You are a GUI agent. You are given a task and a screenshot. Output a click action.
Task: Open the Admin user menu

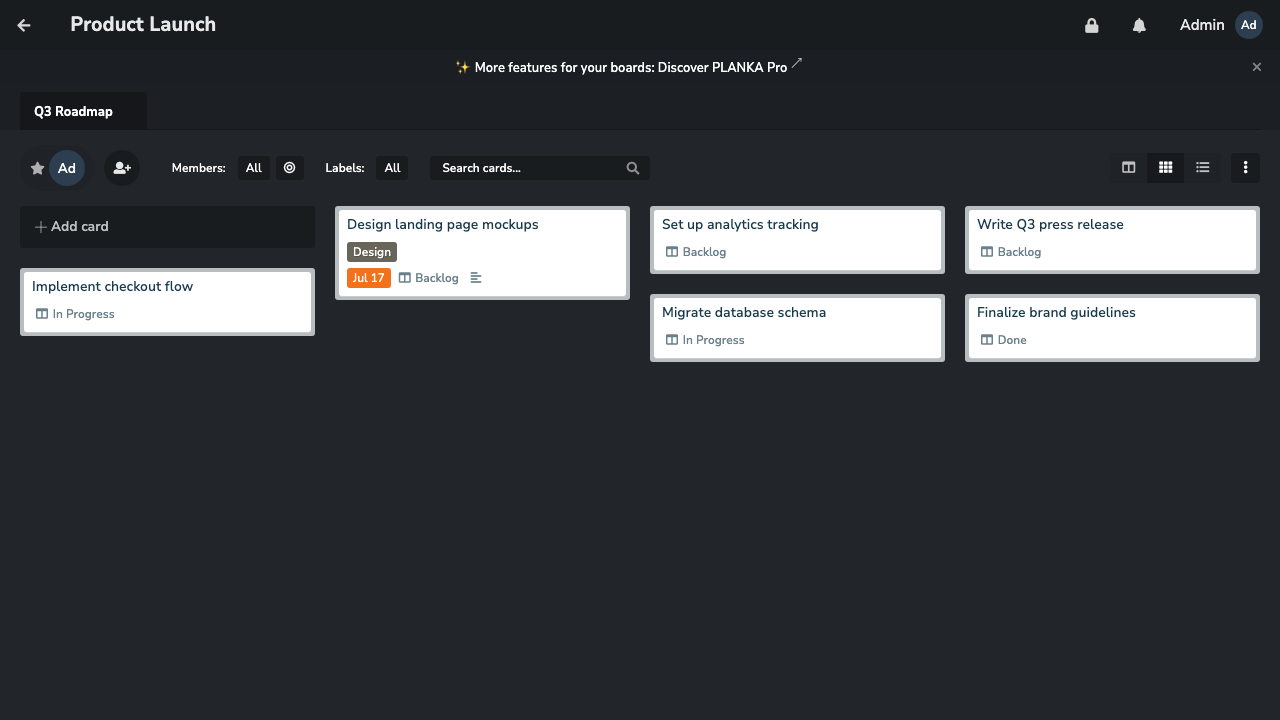click(x=1220, y=25)
